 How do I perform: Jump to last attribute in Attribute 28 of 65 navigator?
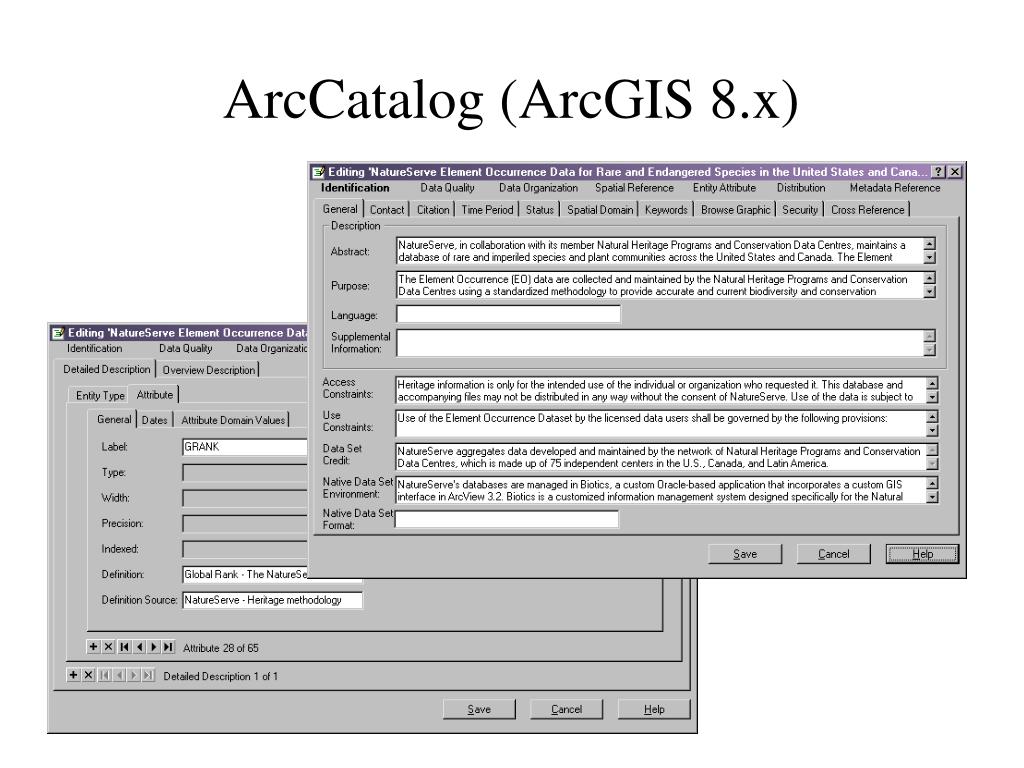point(168,647)
